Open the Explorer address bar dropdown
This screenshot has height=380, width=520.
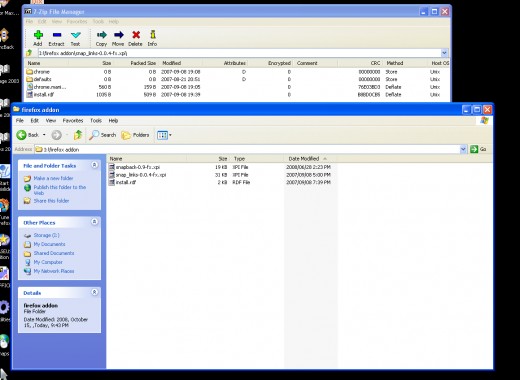click(463, 149)
